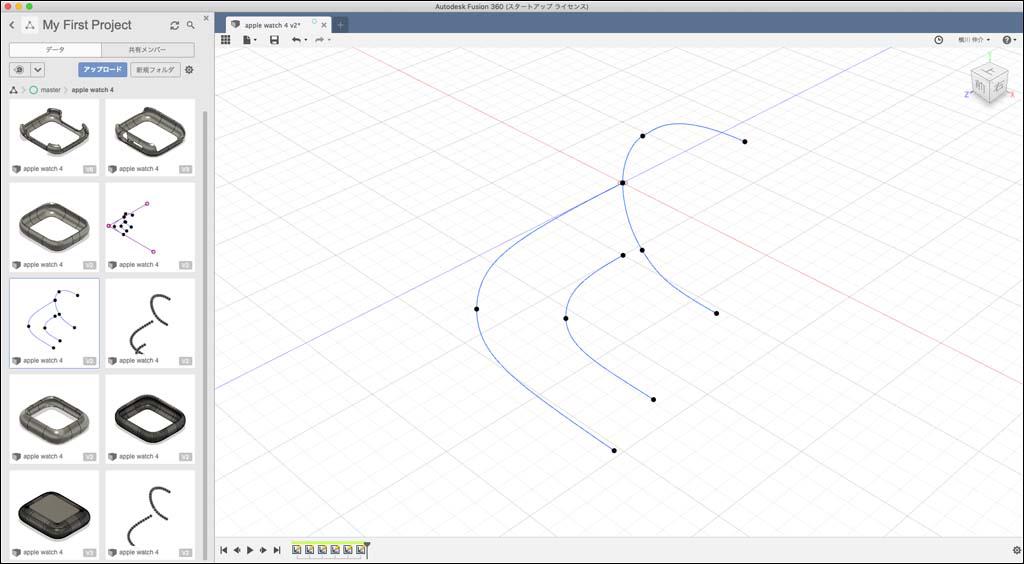The image size is (1024, 564).
Task: Click the project icon beside My First Project
Action: (29, 25)
